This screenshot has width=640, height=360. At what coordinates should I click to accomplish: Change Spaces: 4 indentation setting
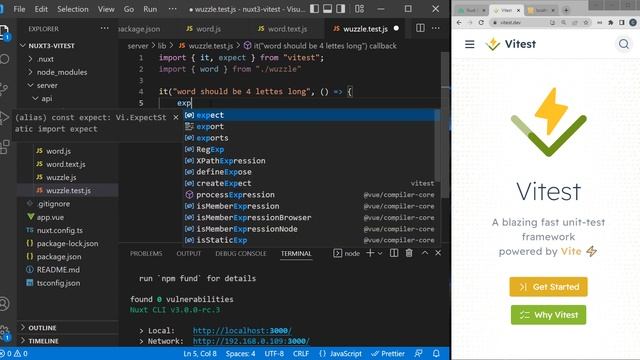tap(240, 353)
